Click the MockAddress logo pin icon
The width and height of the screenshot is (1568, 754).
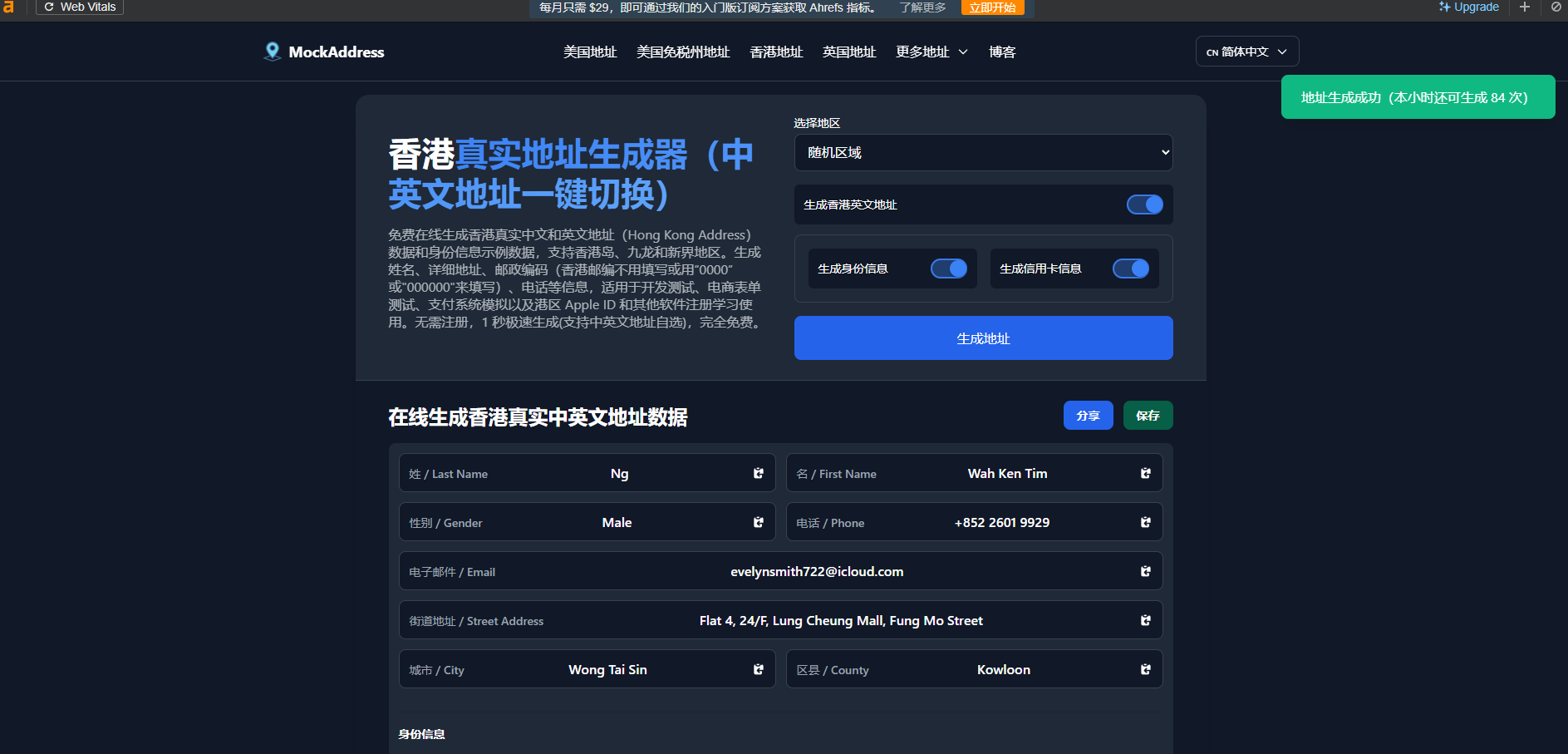click(x=272, y=52)
